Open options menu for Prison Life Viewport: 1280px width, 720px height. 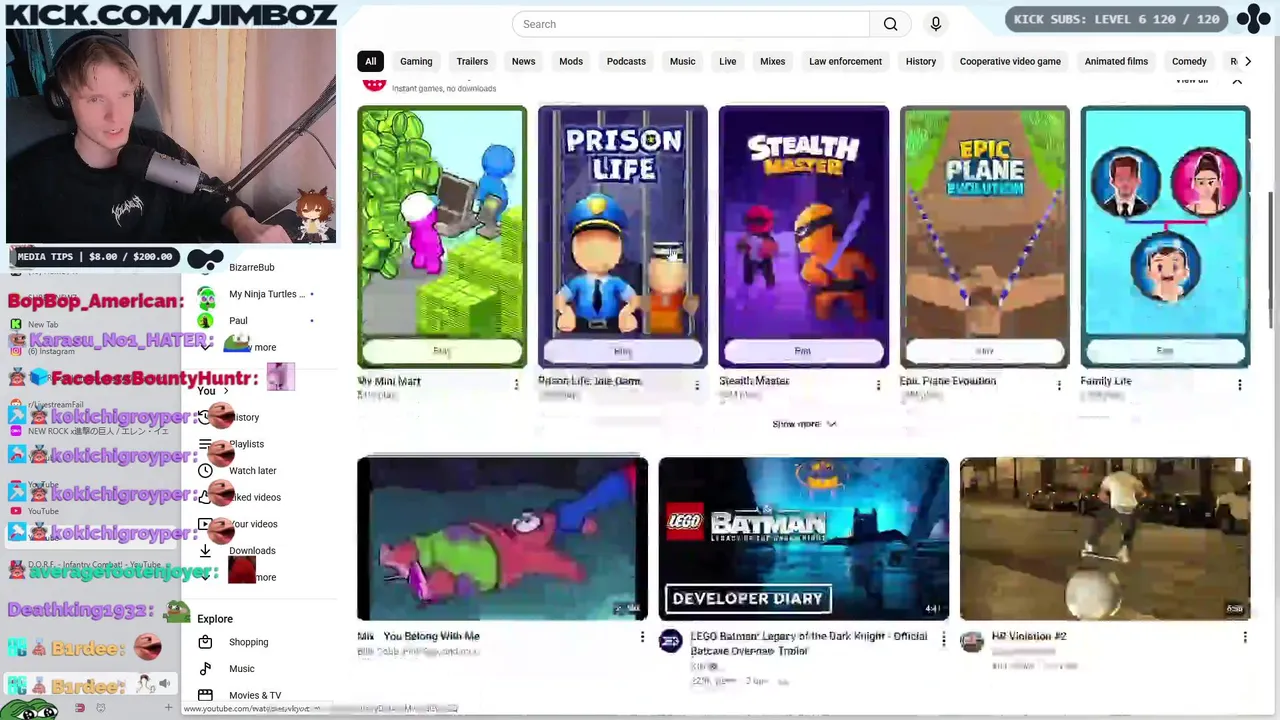click(697, 385)
